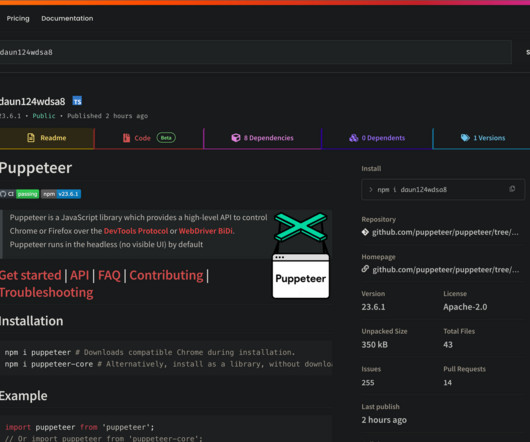Open the 8 Dependencies tab
530x442 pixels.
(x=263, y=138)
